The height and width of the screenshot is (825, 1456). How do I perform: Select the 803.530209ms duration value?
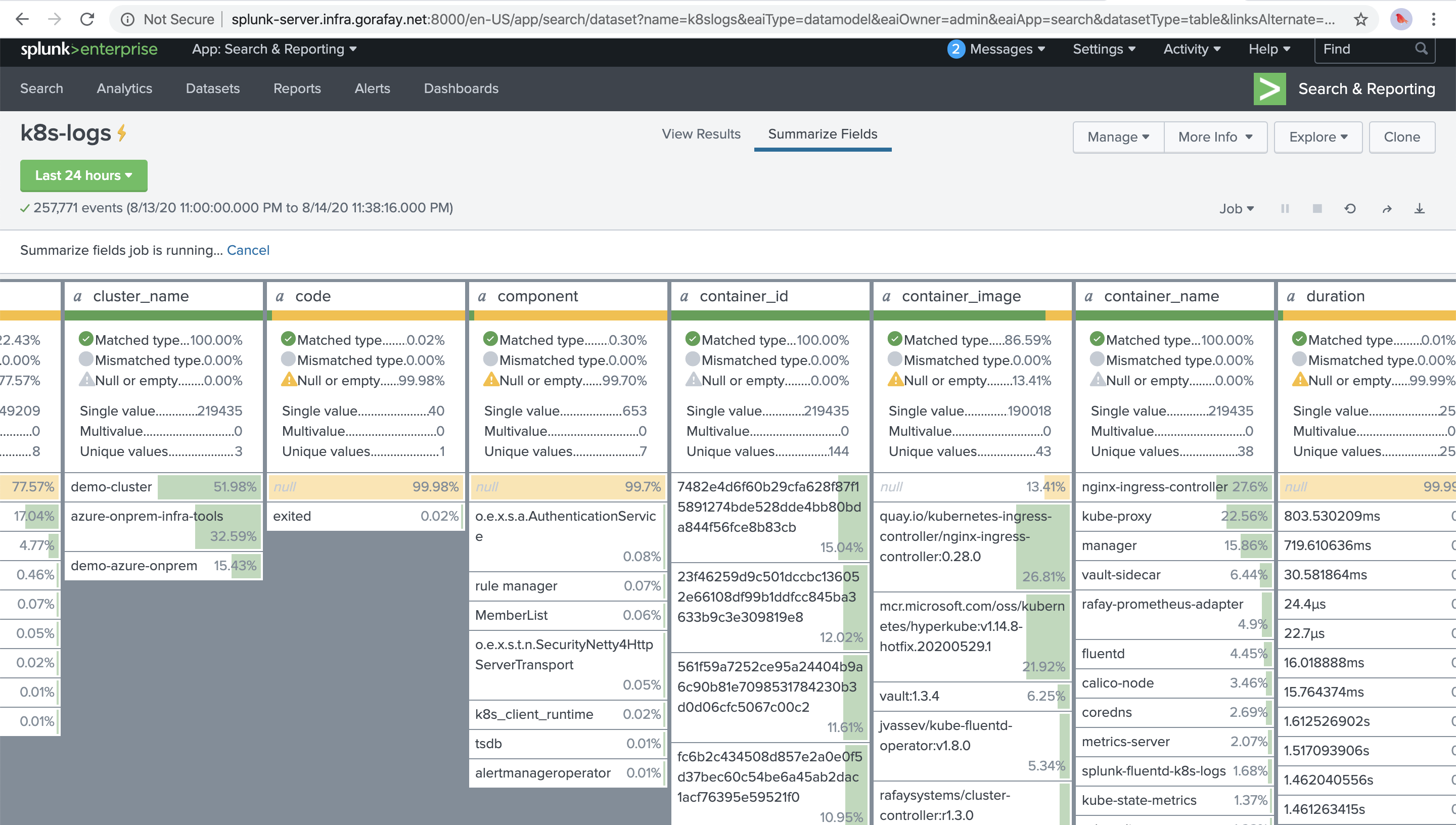point(1367,516)
